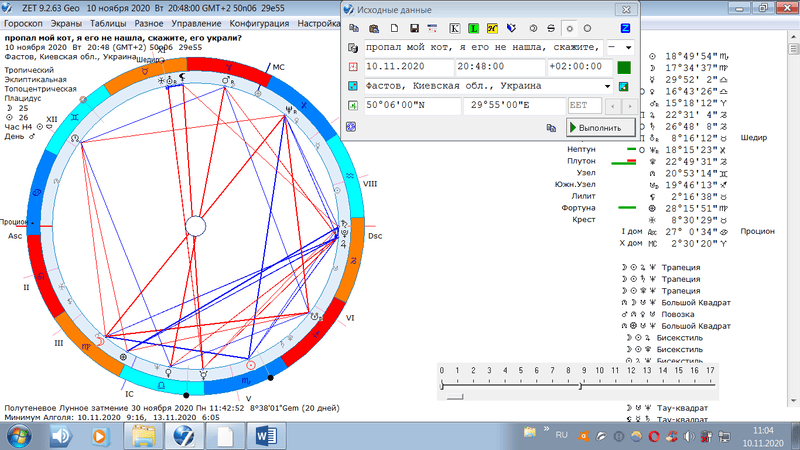Toggle the small circle chart-type button

click(x=569, y=28)
